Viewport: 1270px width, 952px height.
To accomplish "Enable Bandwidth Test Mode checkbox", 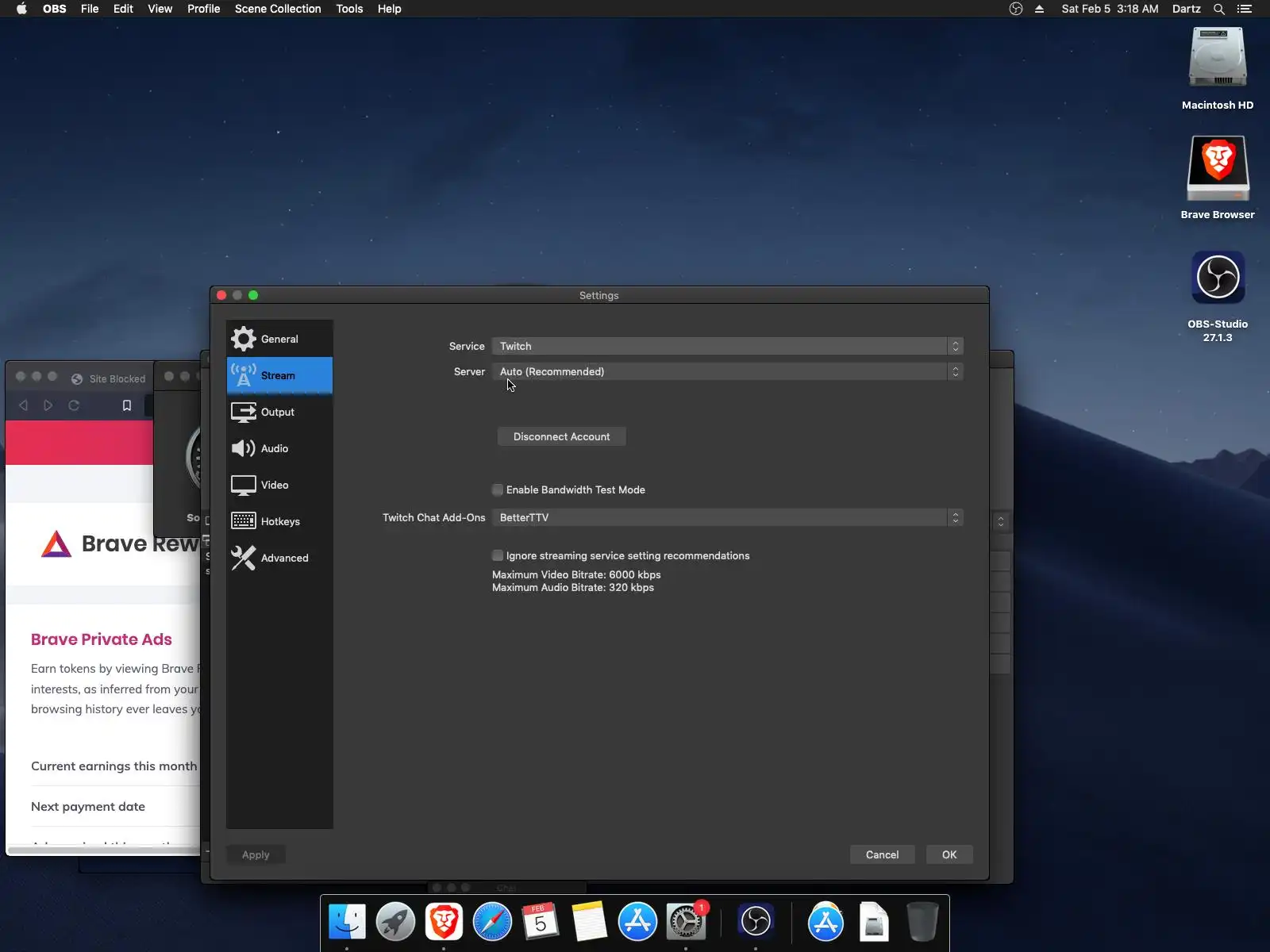I will click(x=498, y=489).
